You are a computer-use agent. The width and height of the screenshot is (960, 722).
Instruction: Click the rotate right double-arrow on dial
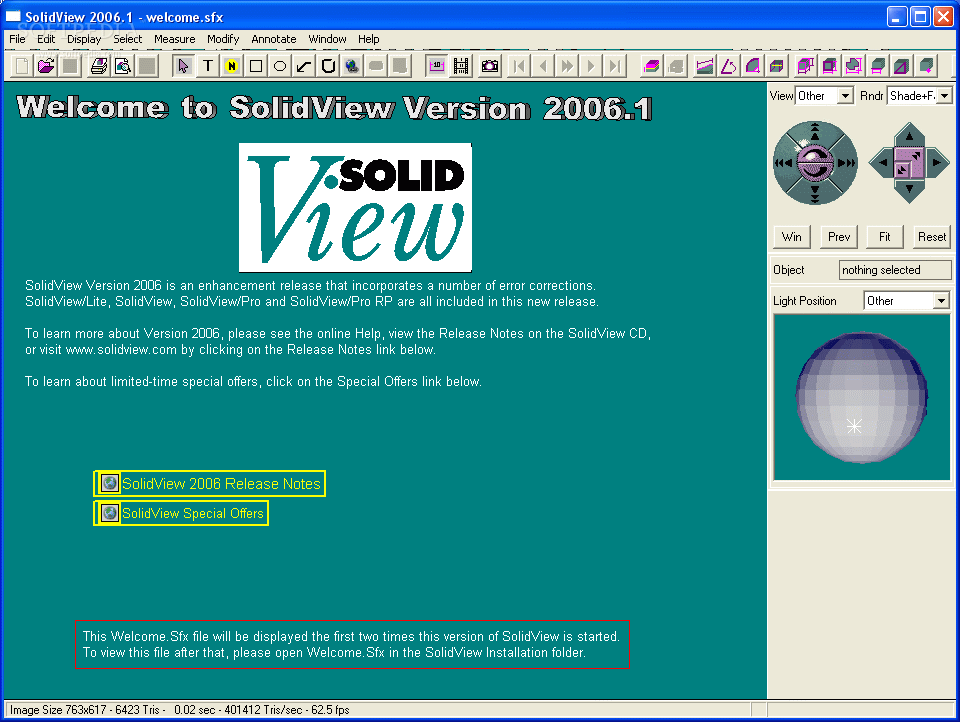pos(847,163)
